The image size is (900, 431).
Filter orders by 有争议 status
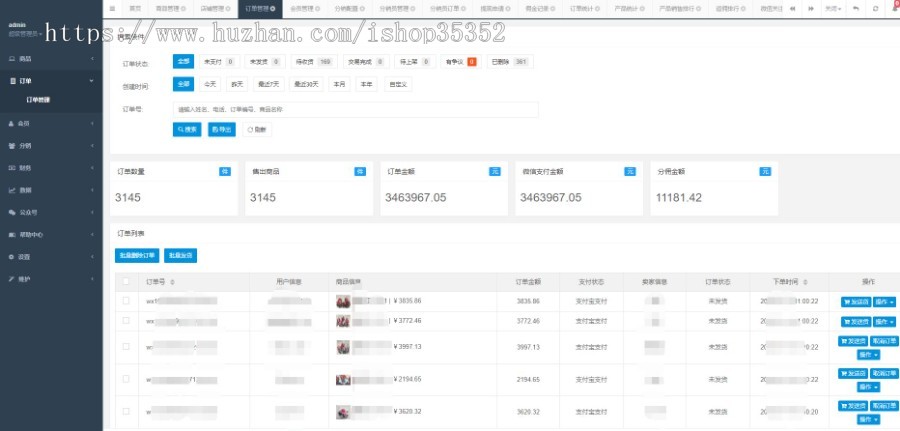coord(459,61)
